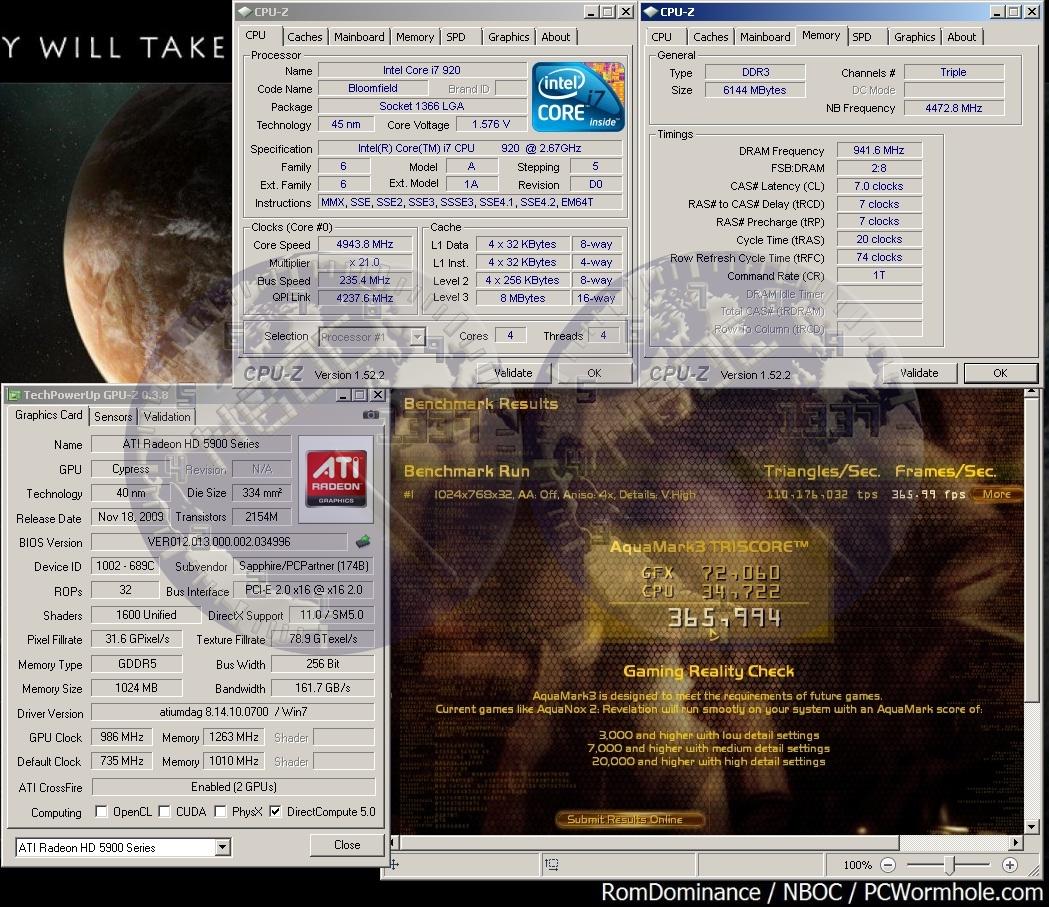Open the SPD tab in left CPU-Z
Viewport: 1049px width, 907px height.
pyautogui.click(x=456, y=37)
